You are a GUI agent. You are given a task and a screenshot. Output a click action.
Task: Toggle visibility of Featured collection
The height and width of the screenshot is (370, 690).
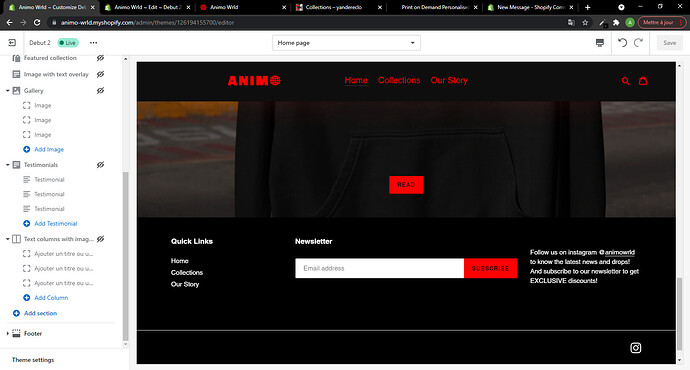[100, 58]
